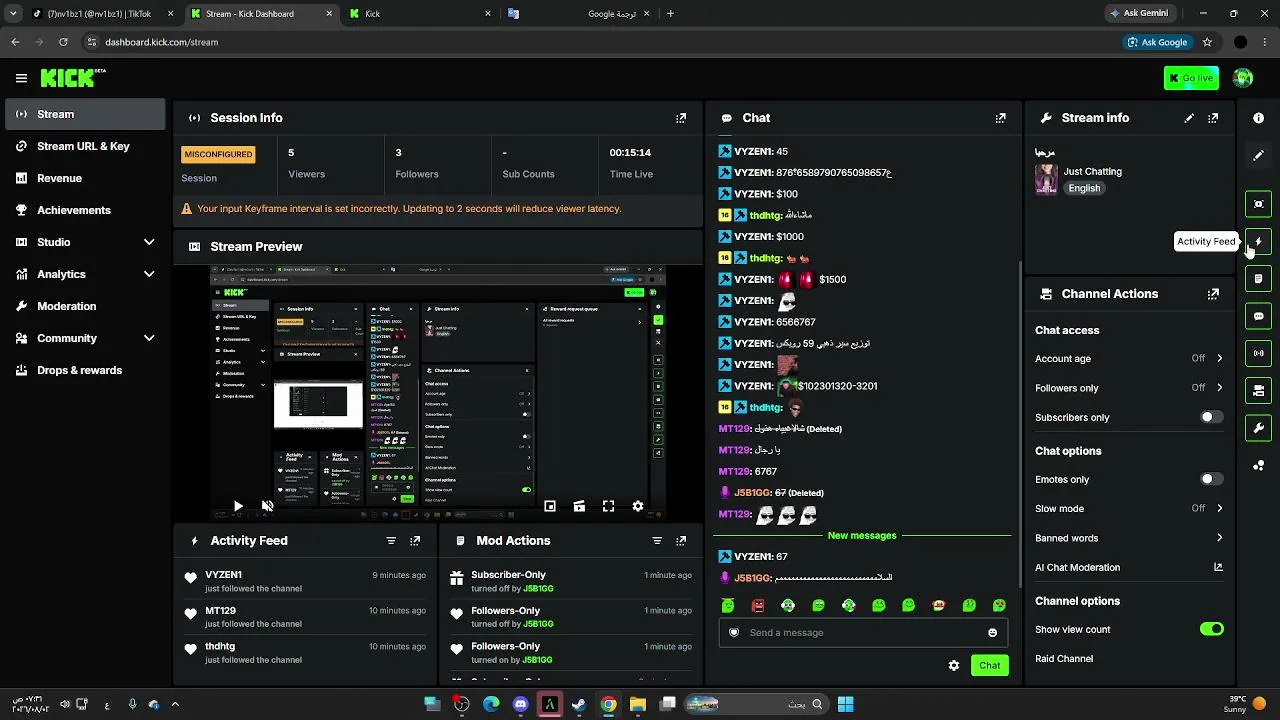Viewport: 1280px width, 720px height.
Task: Open the AI Chat Moderation external link icon
Action: [x=1218, y=567]
